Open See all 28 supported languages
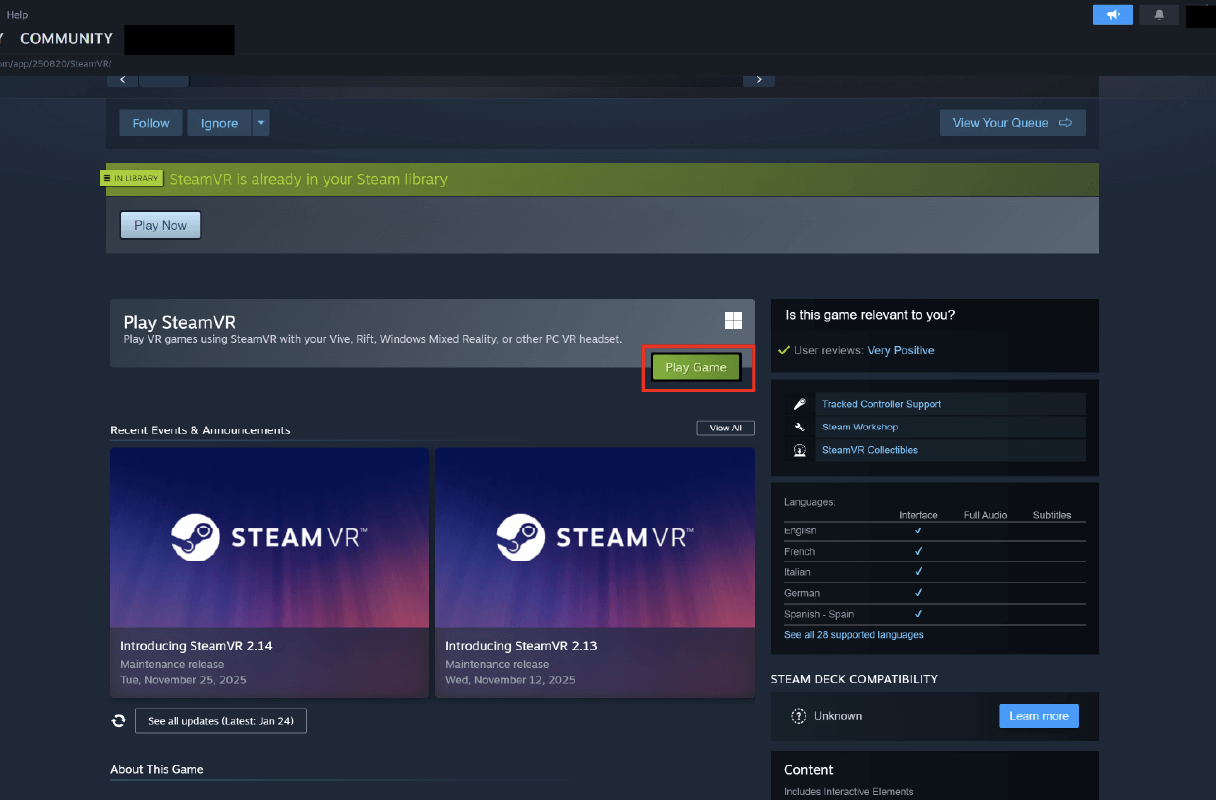 [853, 635]
